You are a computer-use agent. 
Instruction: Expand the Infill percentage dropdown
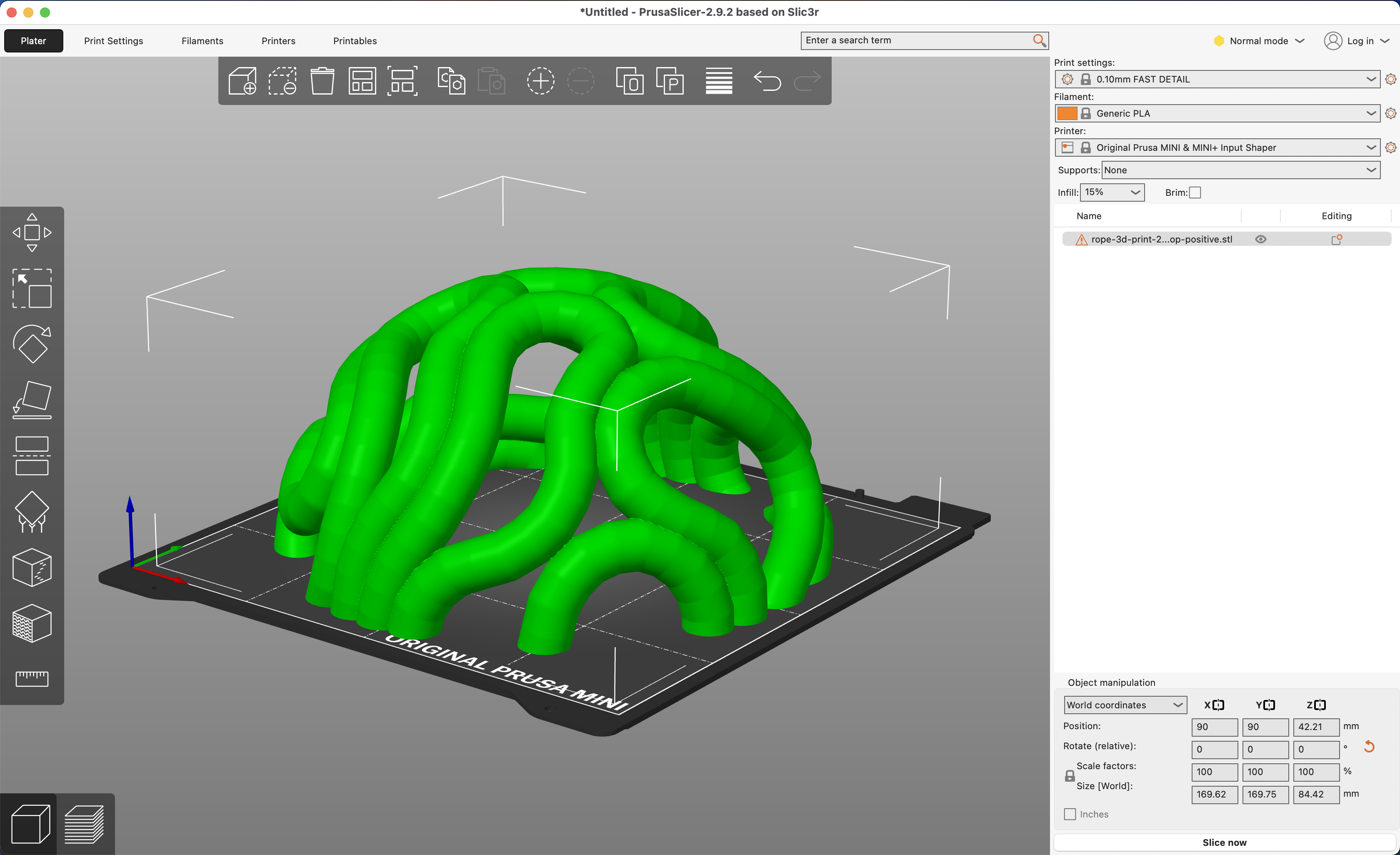coord(1112,192)
